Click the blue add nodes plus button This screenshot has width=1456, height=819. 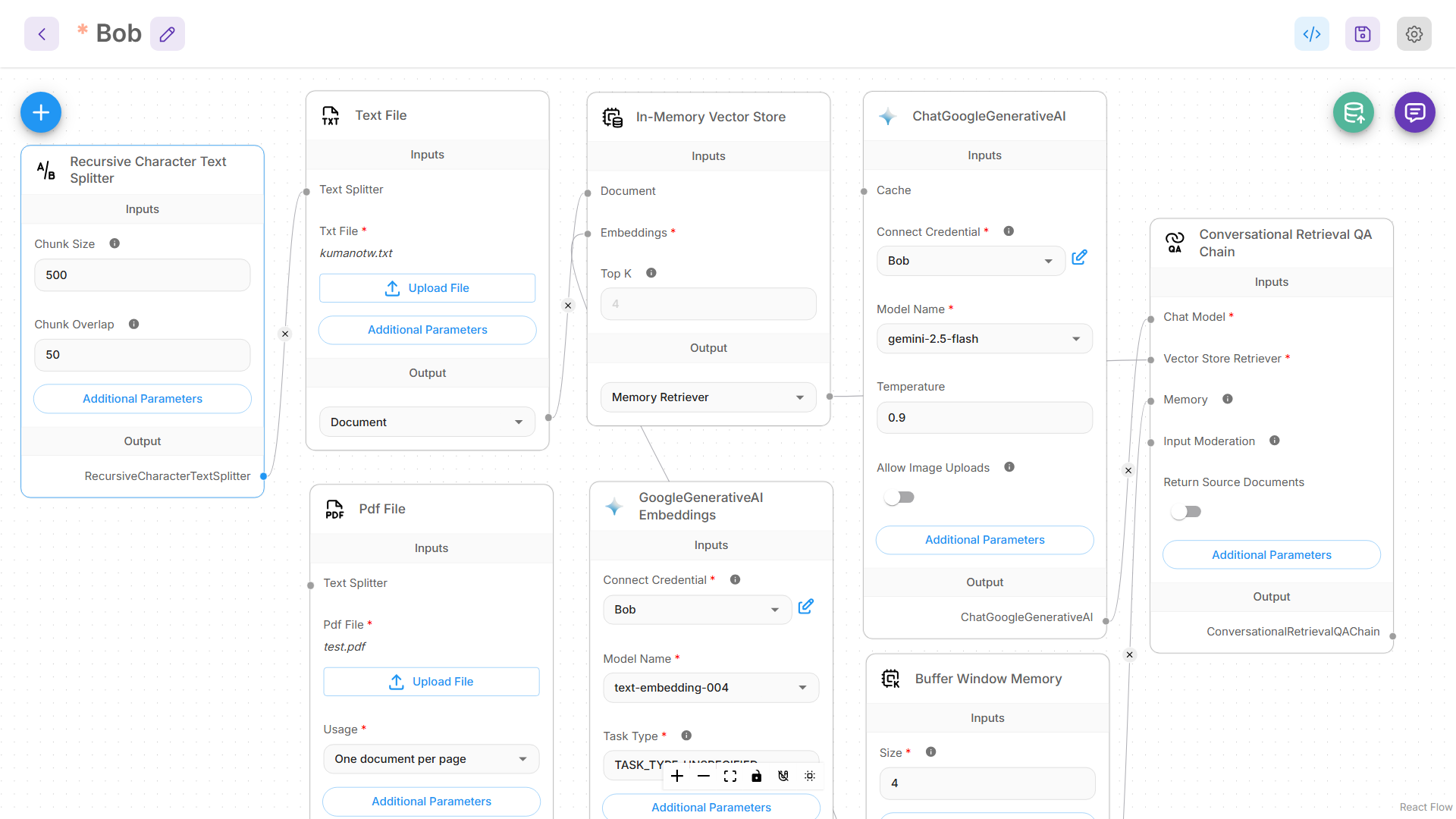[x=41, y=112]
